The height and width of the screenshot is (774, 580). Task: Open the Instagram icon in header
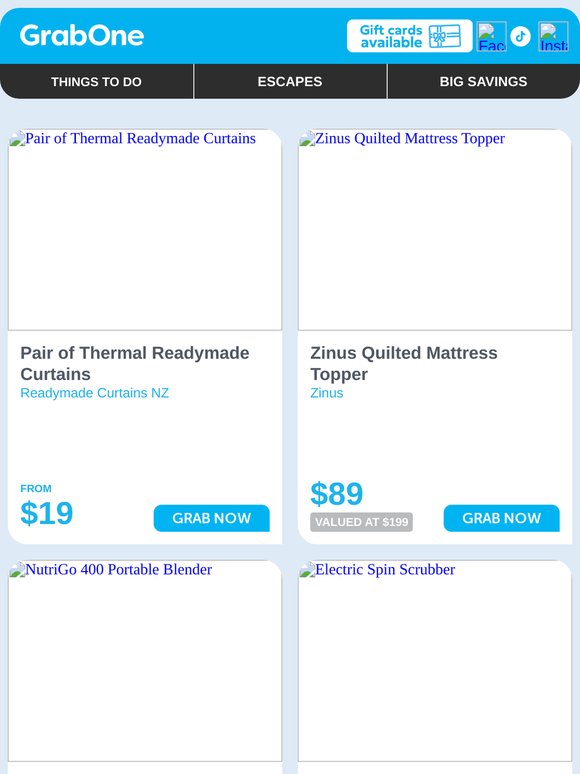point(553,36)
